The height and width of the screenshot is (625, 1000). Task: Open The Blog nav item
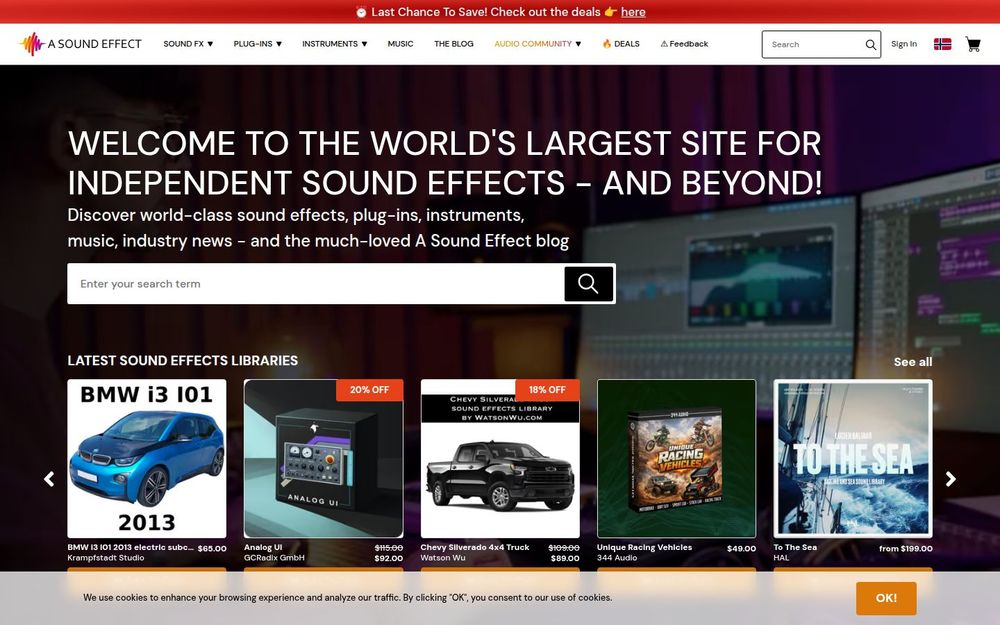454,44
